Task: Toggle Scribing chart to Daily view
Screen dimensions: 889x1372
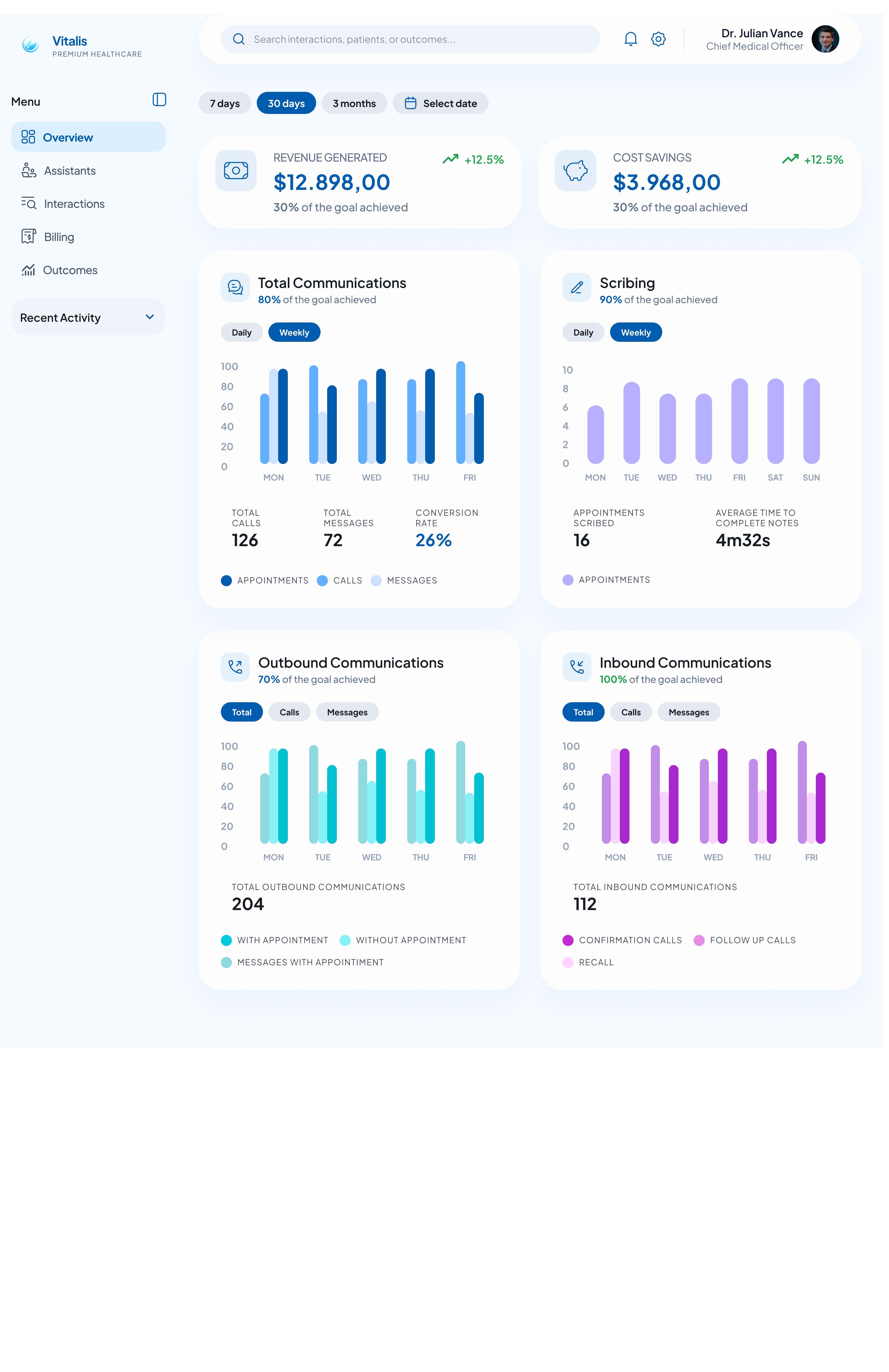Action: tap(583, 333)
